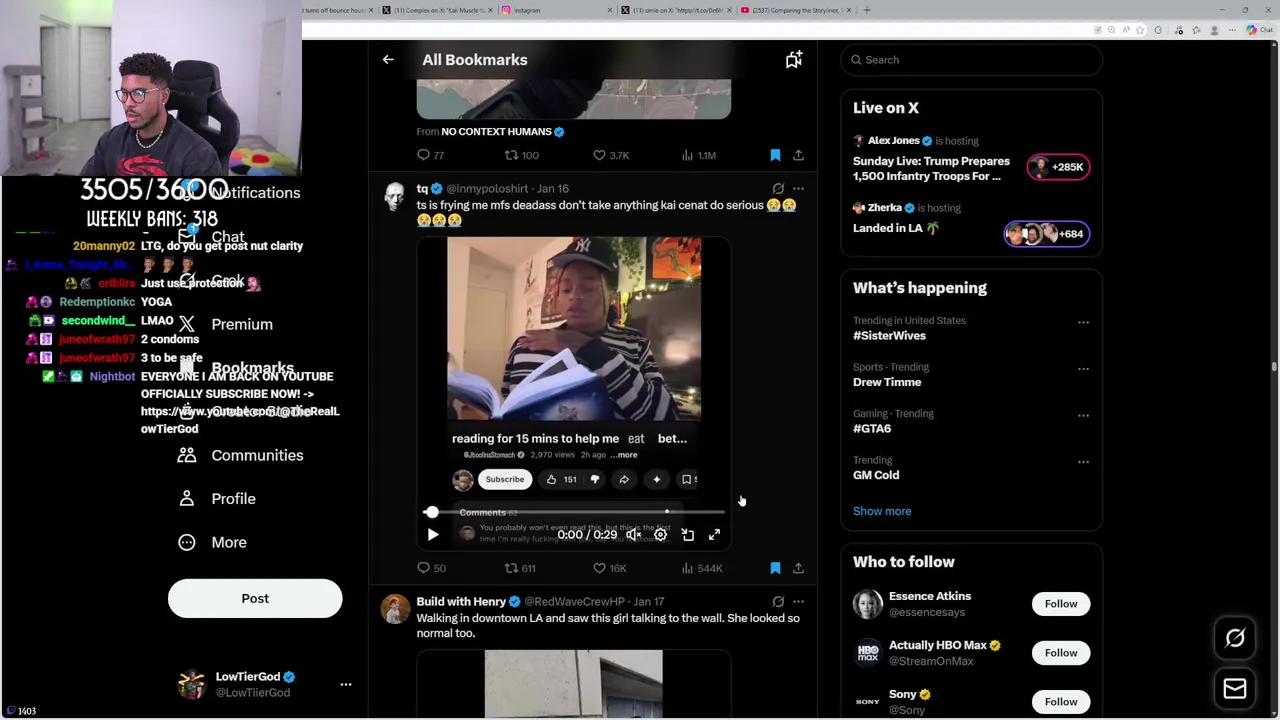Like the NO CONTEXT HUMANS post with 3.7K likes
The image size is (1280, 720).
pos(610,155)
